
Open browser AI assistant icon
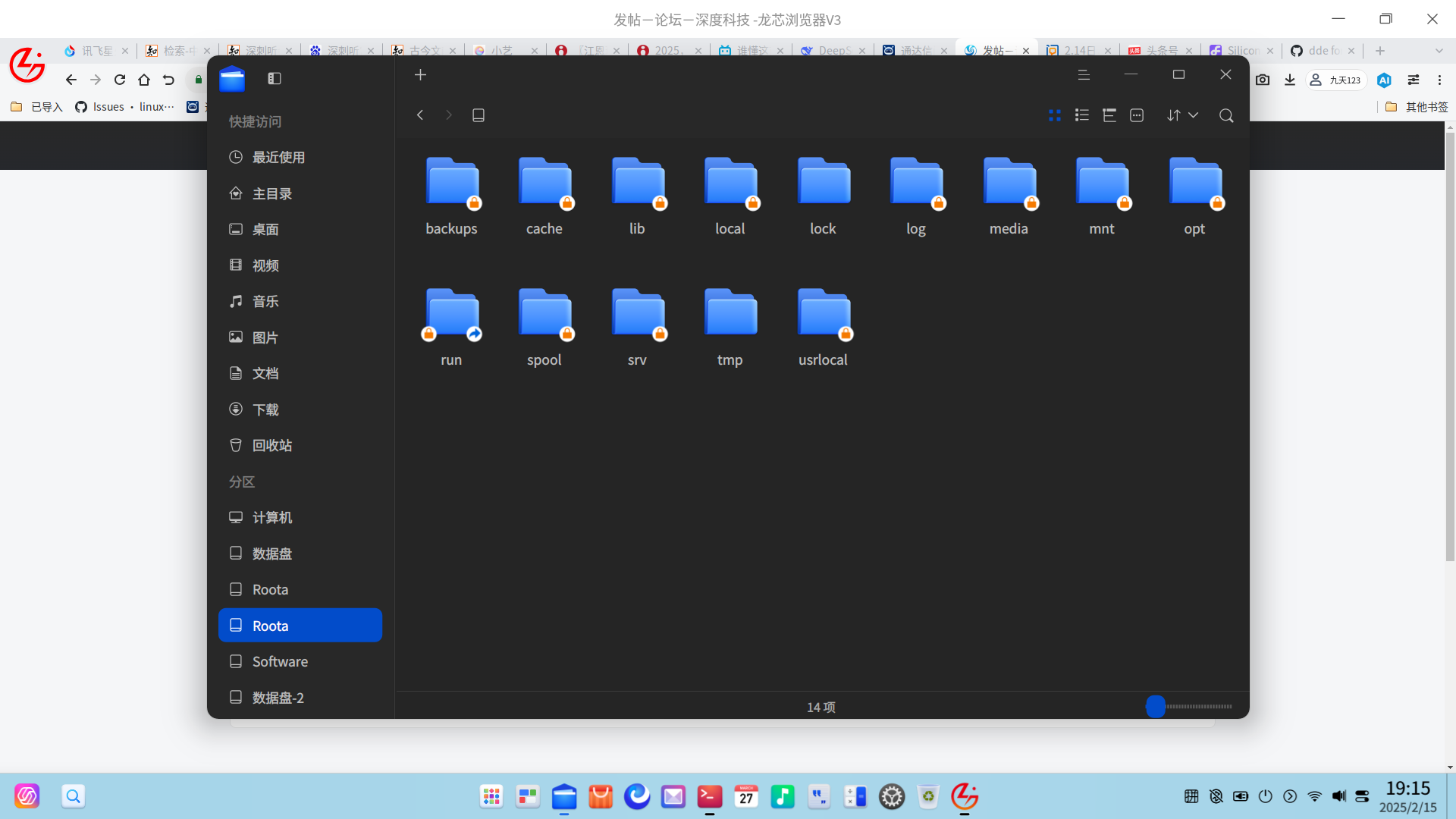point(1384,80)
